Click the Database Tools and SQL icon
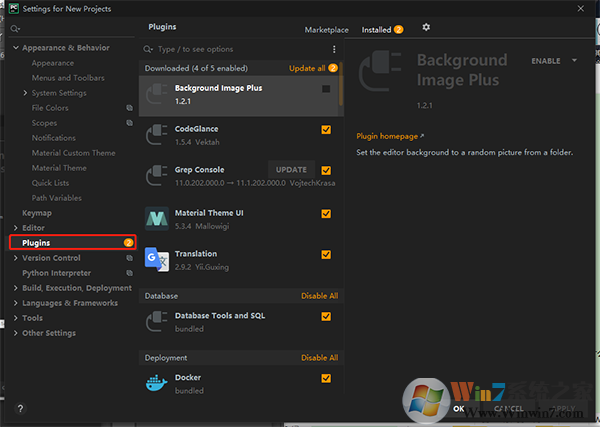 coord(156,321)
